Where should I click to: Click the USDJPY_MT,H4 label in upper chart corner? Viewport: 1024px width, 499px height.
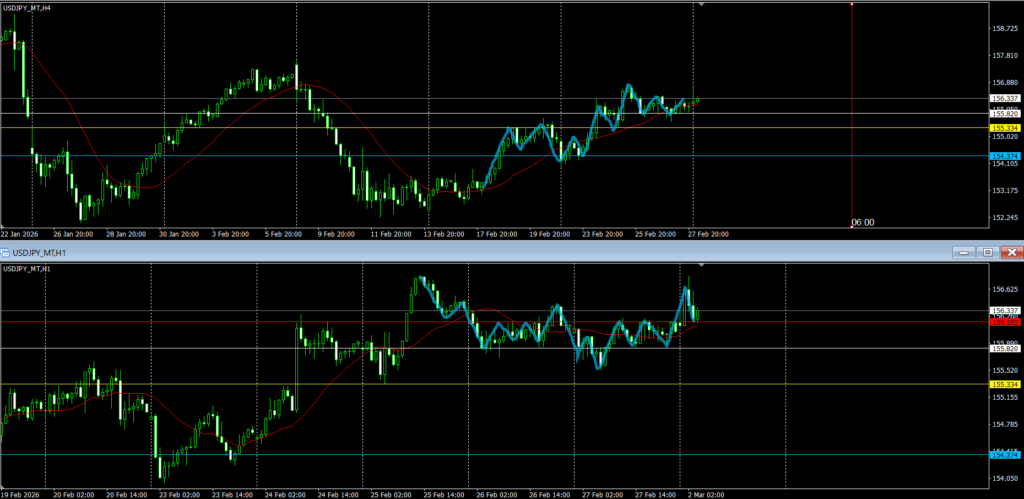[x=28, y=8]
